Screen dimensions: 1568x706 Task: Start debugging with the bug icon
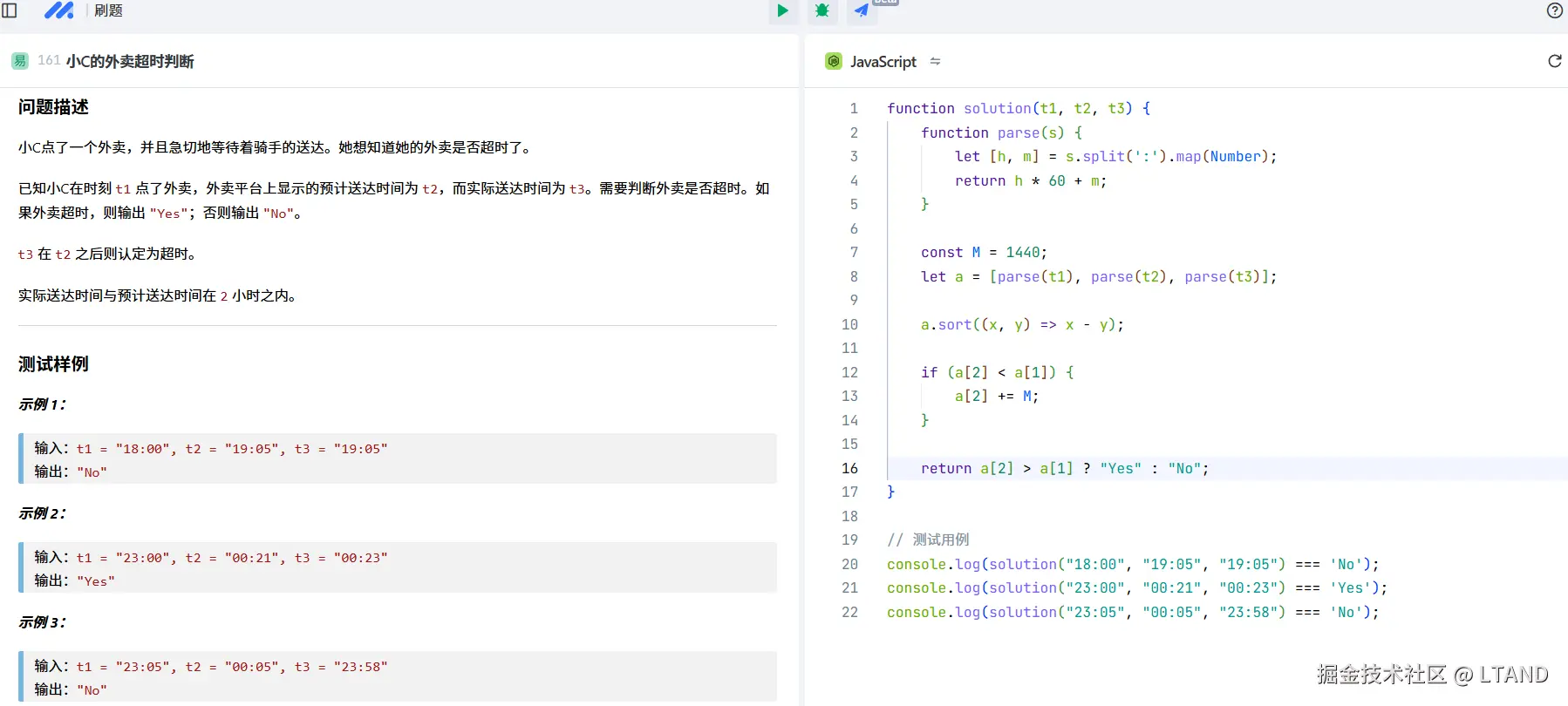[821, 10]
